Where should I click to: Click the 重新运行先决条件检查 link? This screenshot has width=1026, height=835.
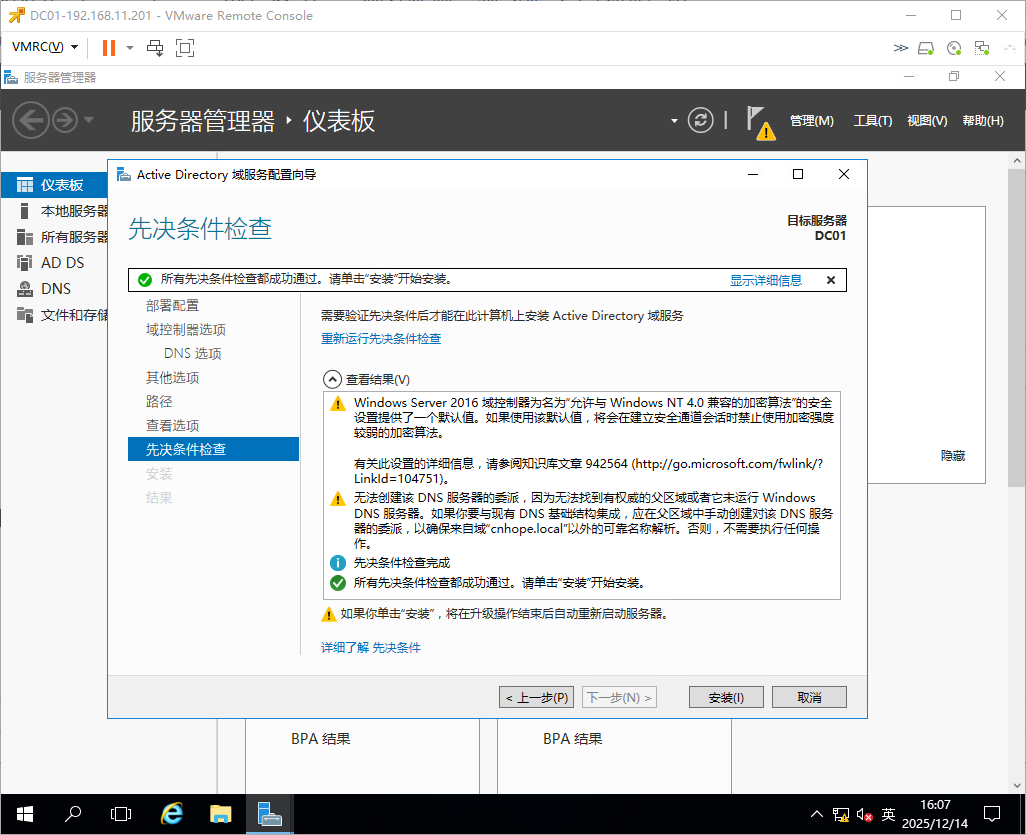(381, 338)
